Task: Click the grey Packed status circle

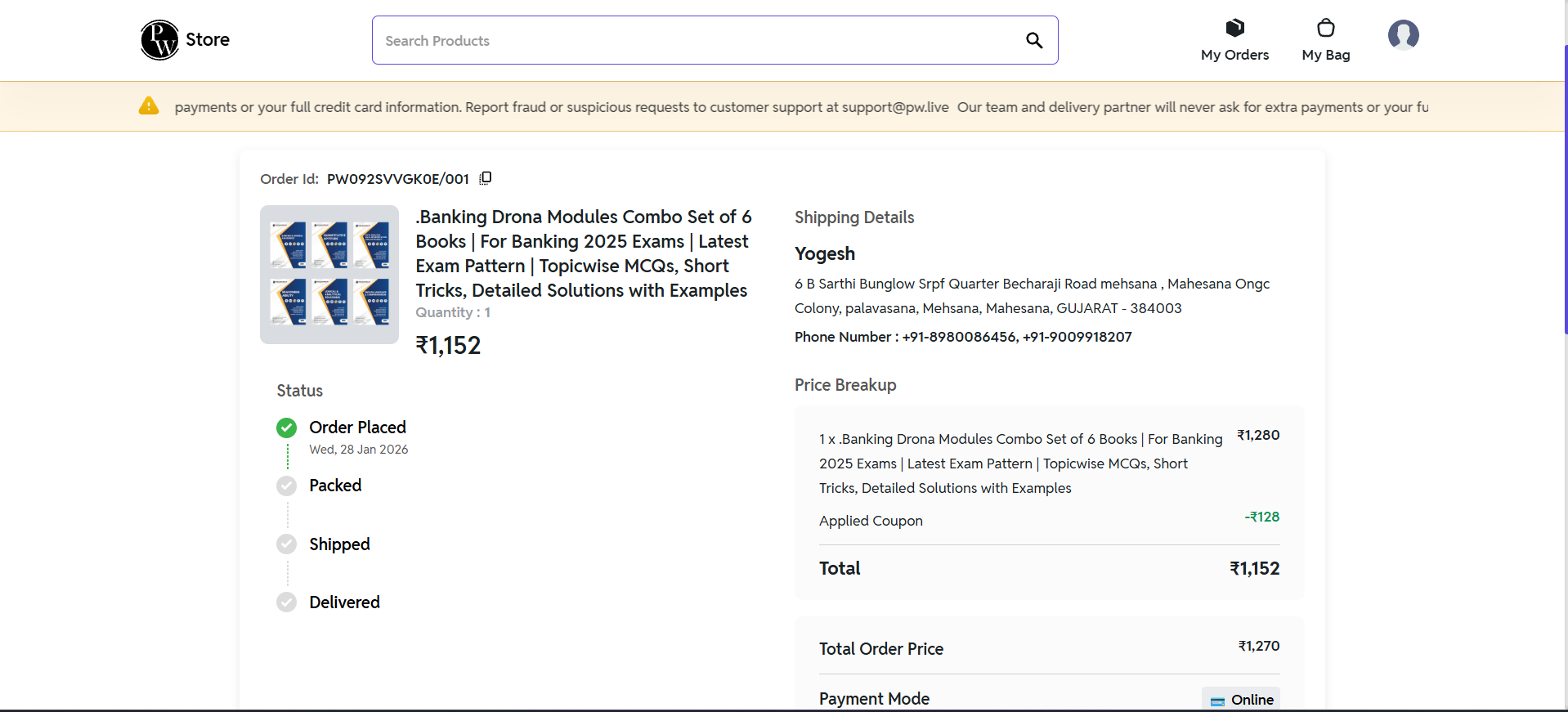Action: [x=286, y=486]
